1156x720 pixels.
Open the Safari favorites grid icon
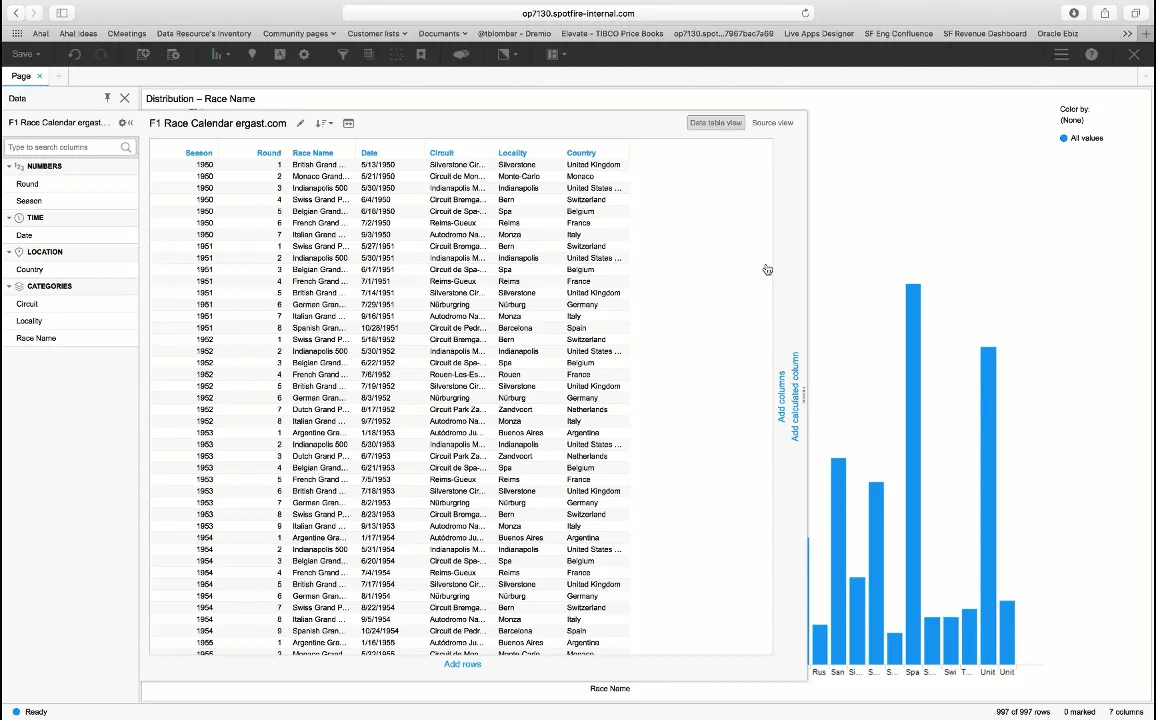[17, 34]
